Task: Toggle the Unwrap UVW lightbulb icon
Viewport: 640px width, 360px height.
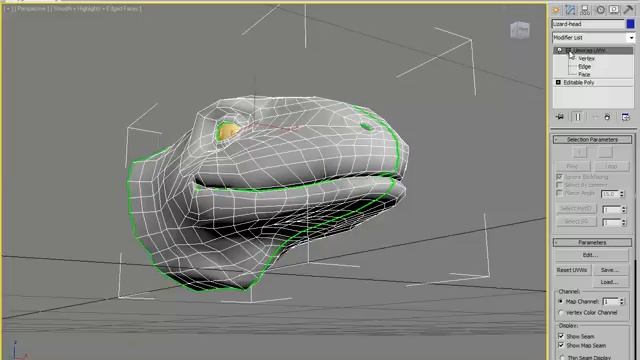Action: pyautogui.click(x=559, y=50)
